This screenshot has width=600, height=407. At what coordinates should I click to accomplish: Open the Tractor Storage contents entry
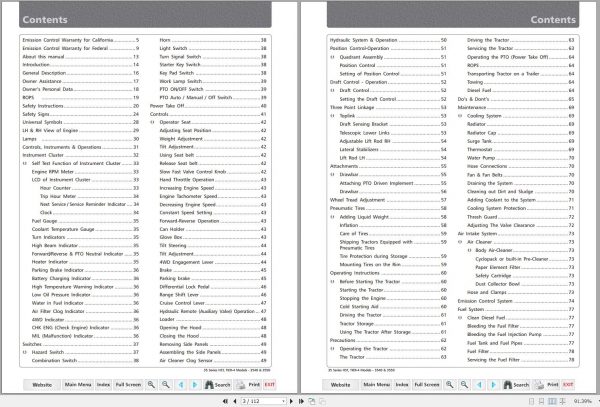tap(393, 324)
